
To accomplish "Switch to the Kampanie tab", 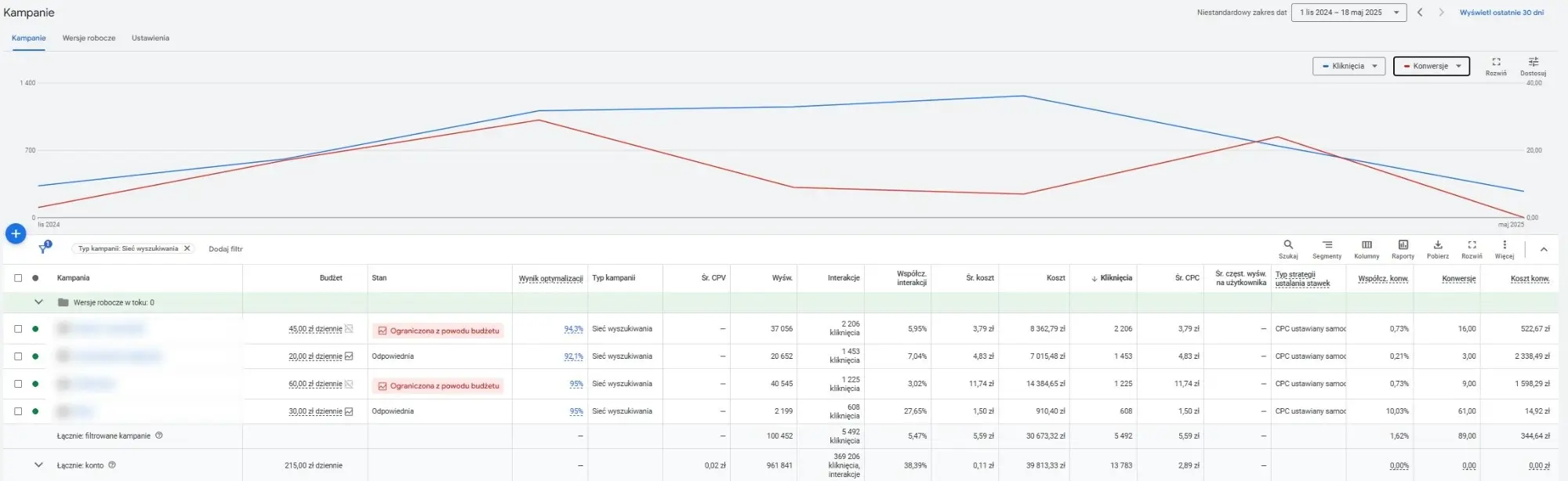I will [28, 38].
